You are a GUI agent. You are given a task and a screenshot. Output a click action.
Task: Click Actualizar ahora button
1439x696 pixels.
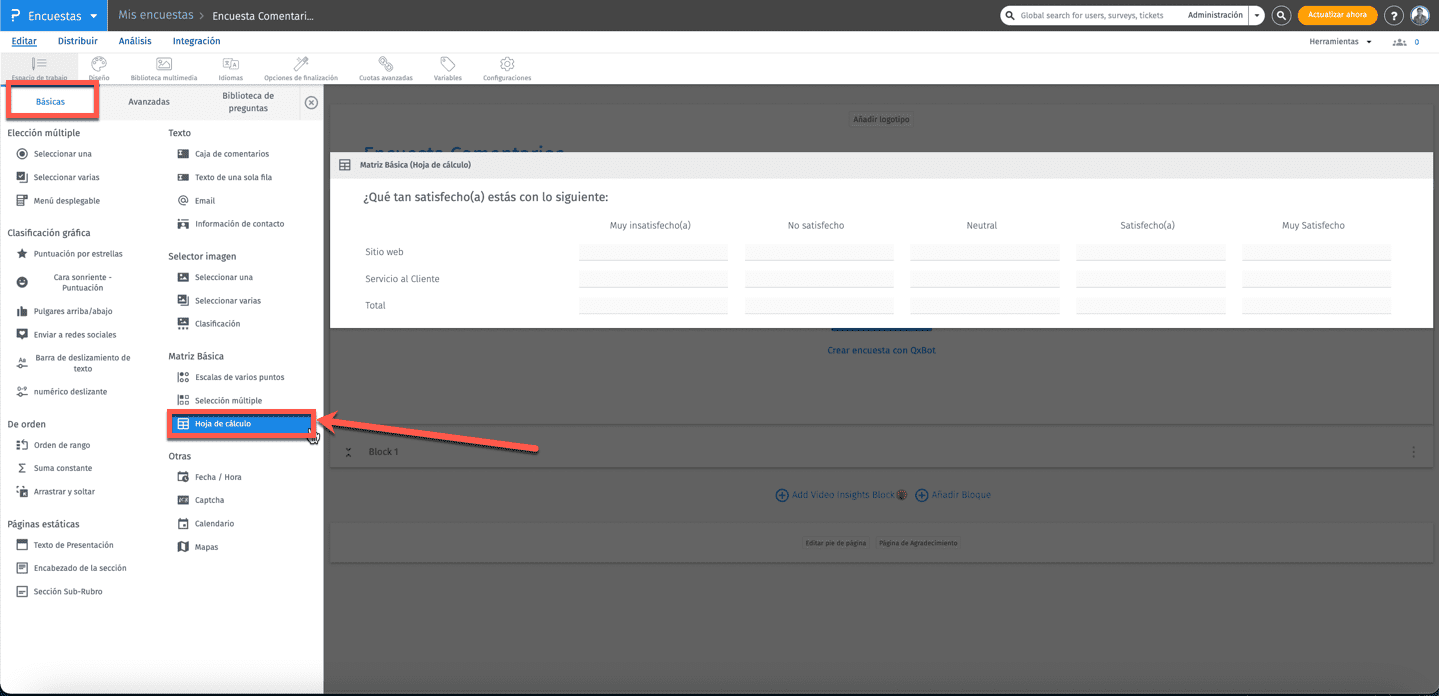tap(1337, 15)
